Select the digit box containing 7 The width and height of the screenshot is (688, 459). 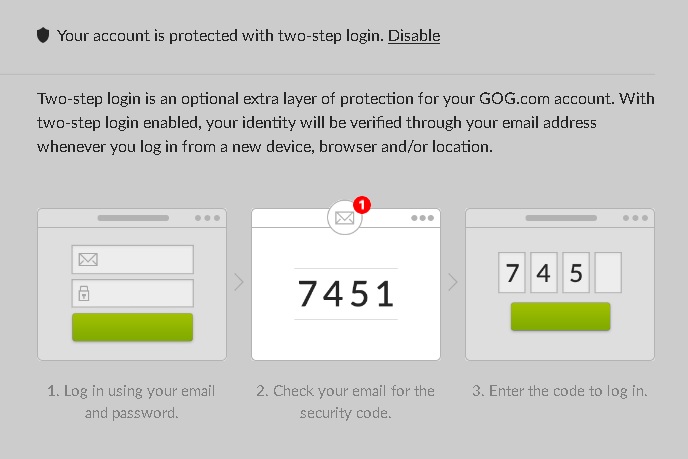[512, 272]
